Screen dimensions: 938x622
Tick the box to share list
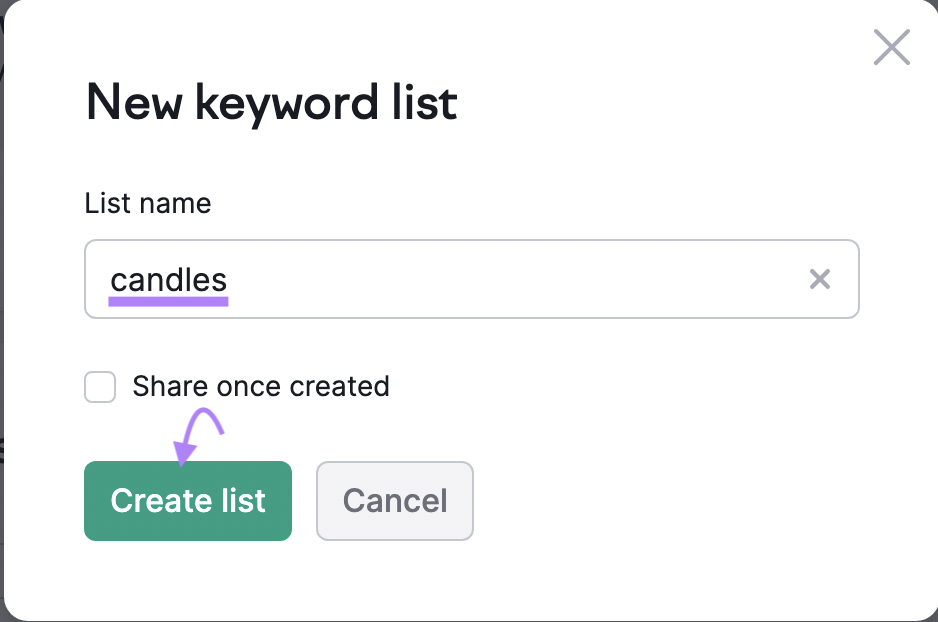coord(100,387)
